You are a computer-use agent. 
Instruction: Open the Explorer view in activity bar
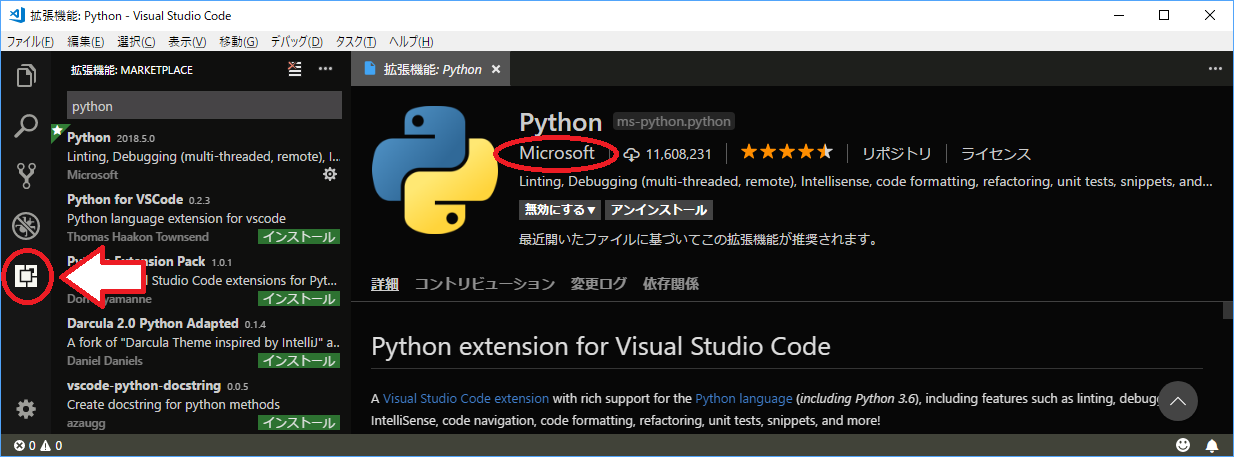click(27, 76)
